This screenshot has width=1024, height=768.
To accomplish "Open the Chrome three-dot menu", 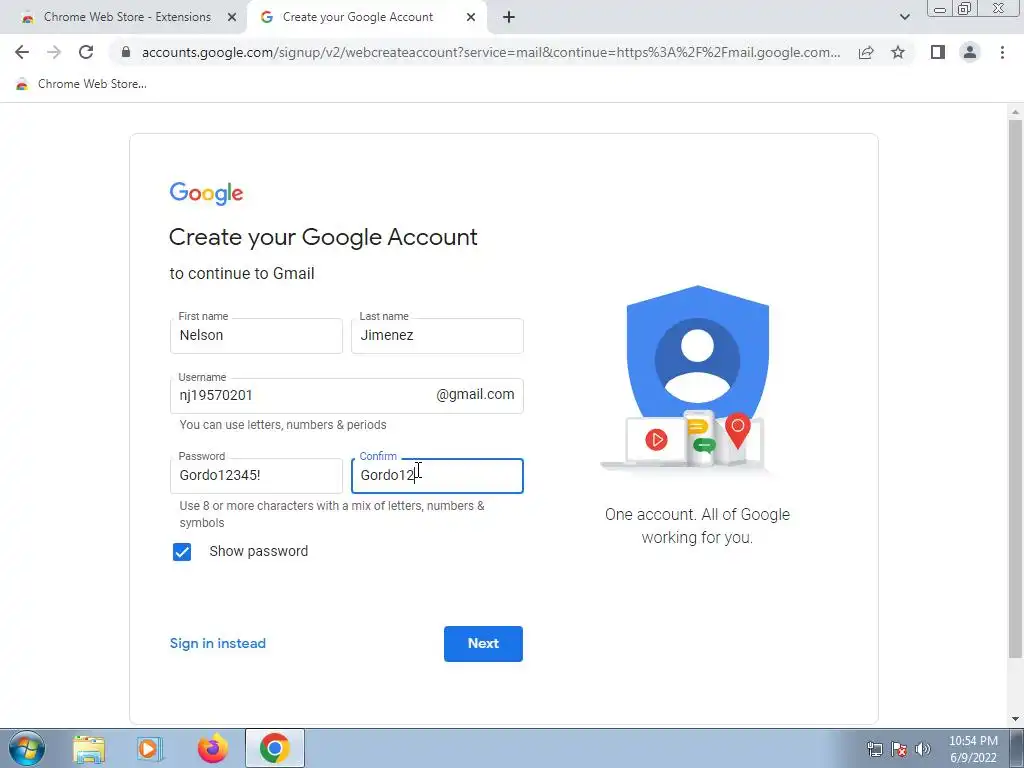I will click(x=1002, y=52).
